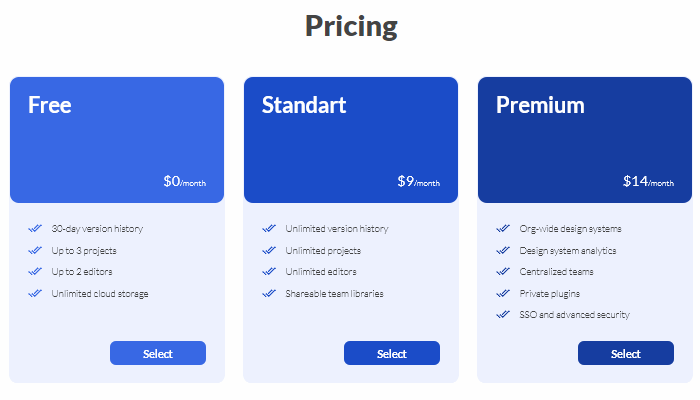
Task: Click checkmark icon beside Centralized teams
Action: point(503,272)
